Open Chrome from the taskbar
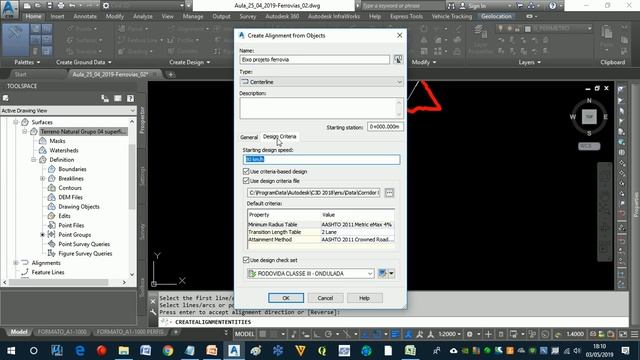 [168, 351]
